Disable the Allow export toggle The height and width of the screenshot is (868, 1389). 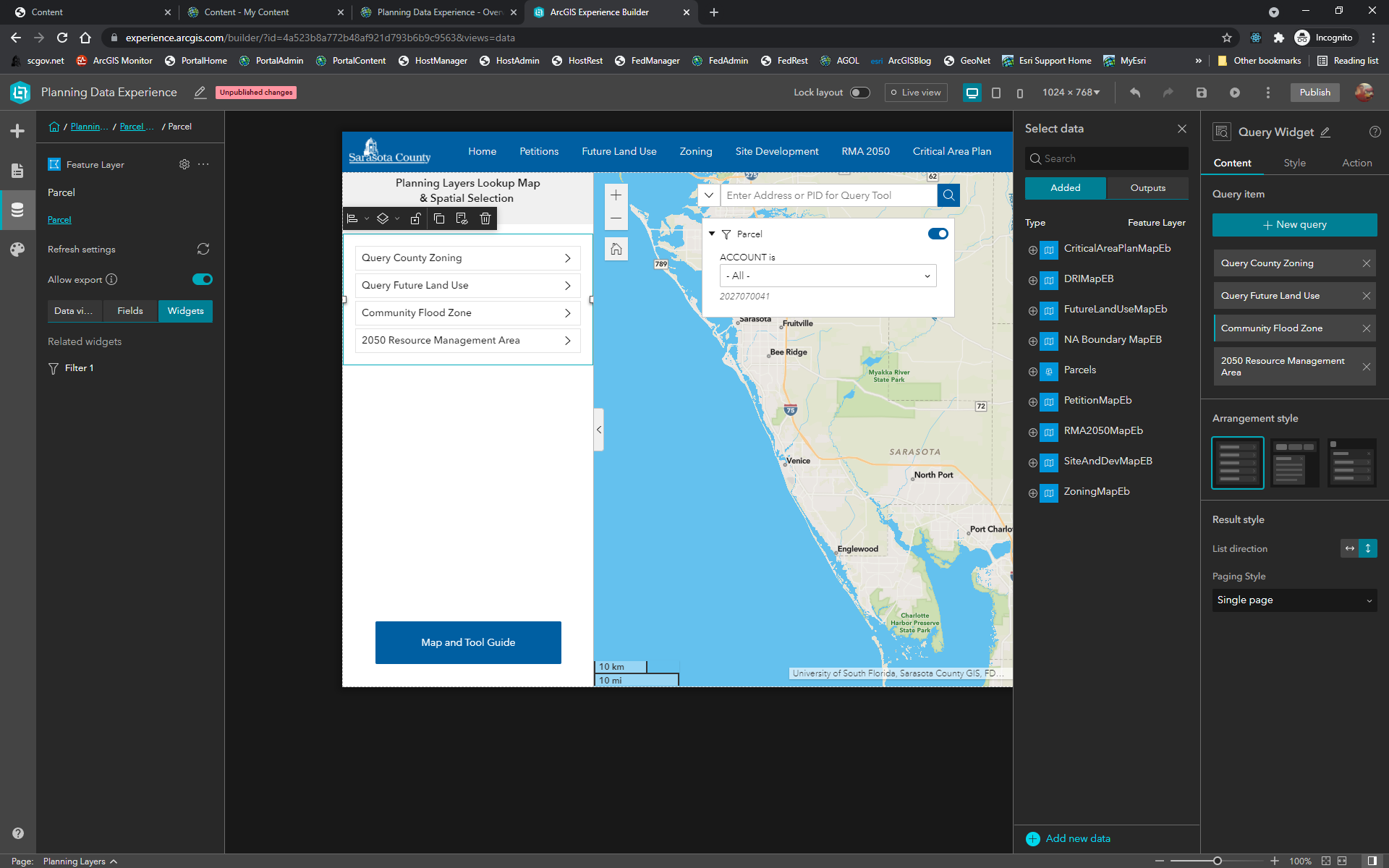click(x=203, y=279)
